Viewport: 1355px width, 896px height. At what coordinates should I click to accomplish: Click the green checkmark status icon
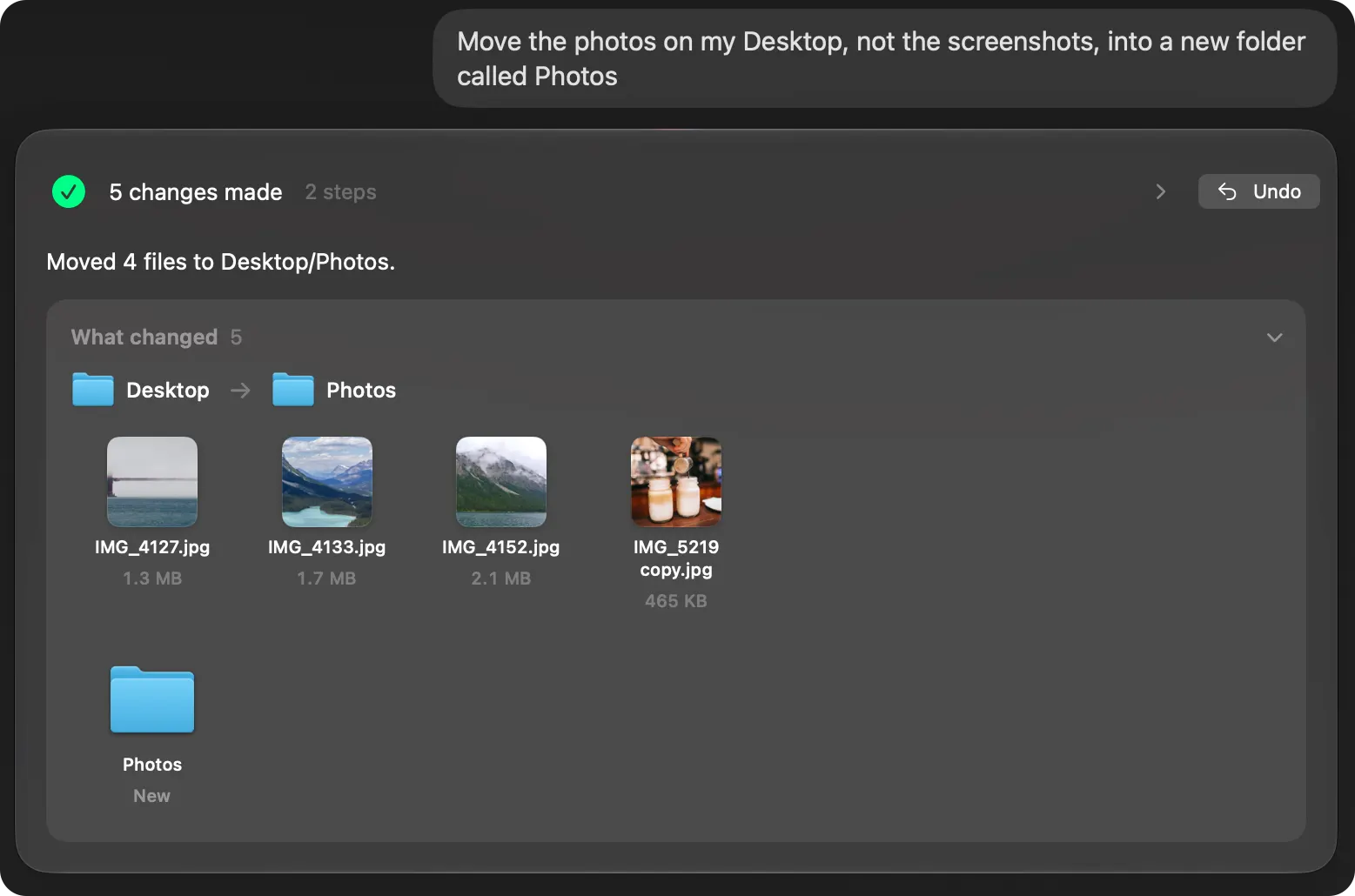point(69,191)
